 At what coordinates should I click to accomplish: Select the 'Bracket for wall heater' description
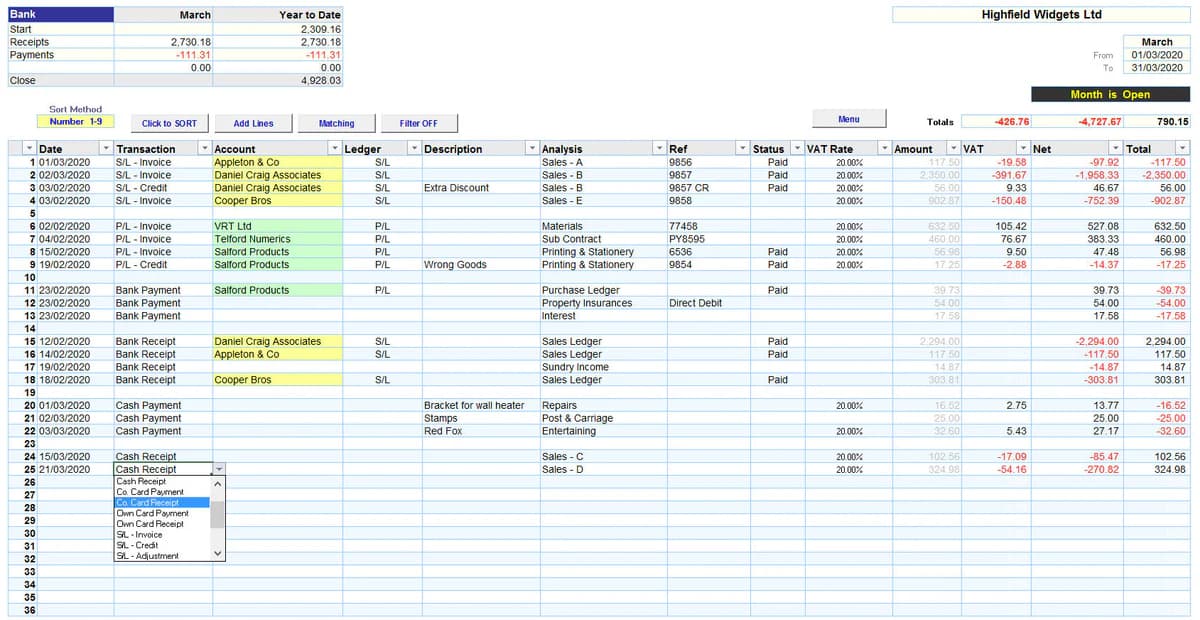tap(480, 405)
